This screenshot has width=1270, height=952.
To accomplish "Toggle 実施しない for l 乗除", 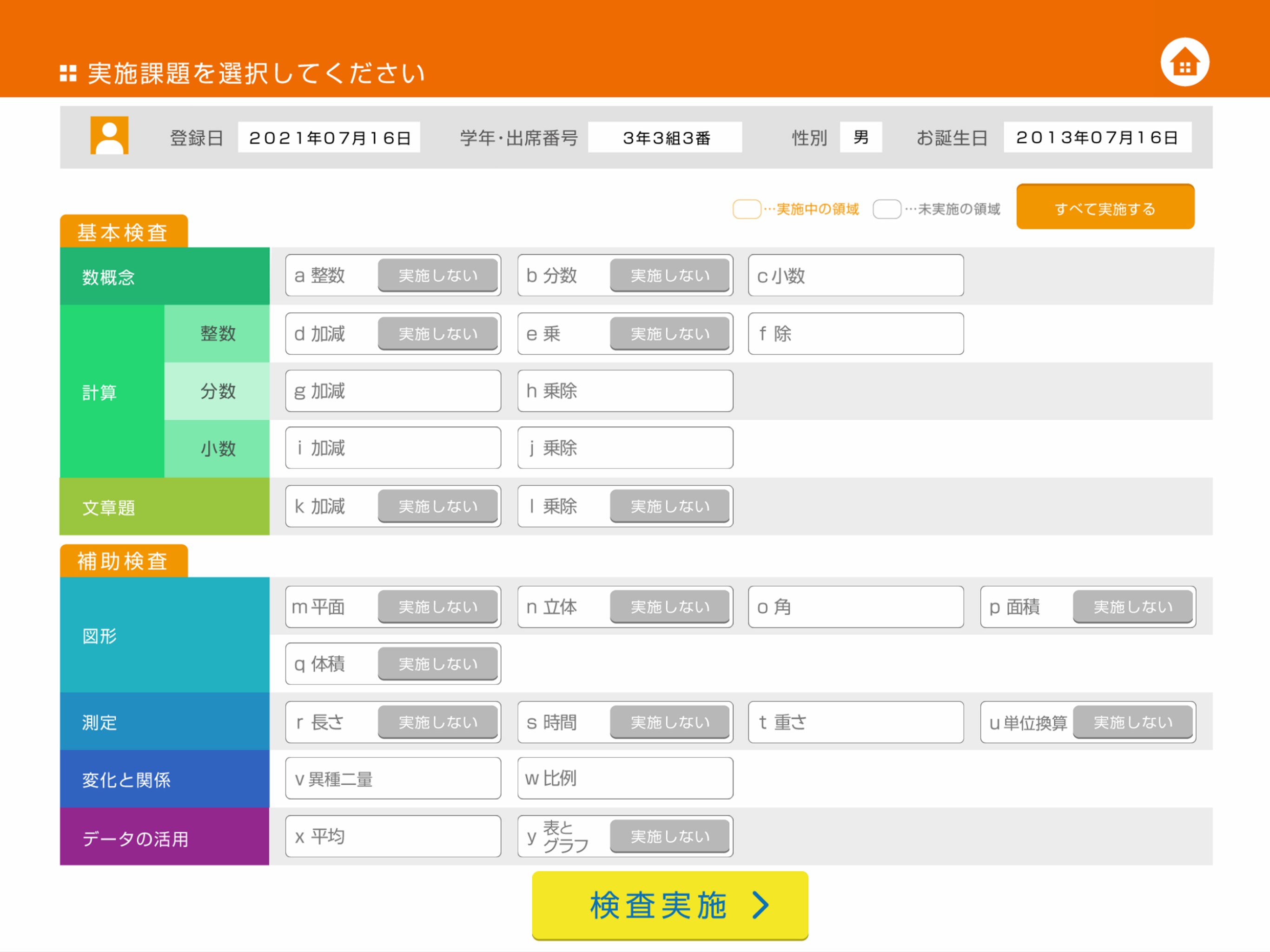I will [669, 506].
